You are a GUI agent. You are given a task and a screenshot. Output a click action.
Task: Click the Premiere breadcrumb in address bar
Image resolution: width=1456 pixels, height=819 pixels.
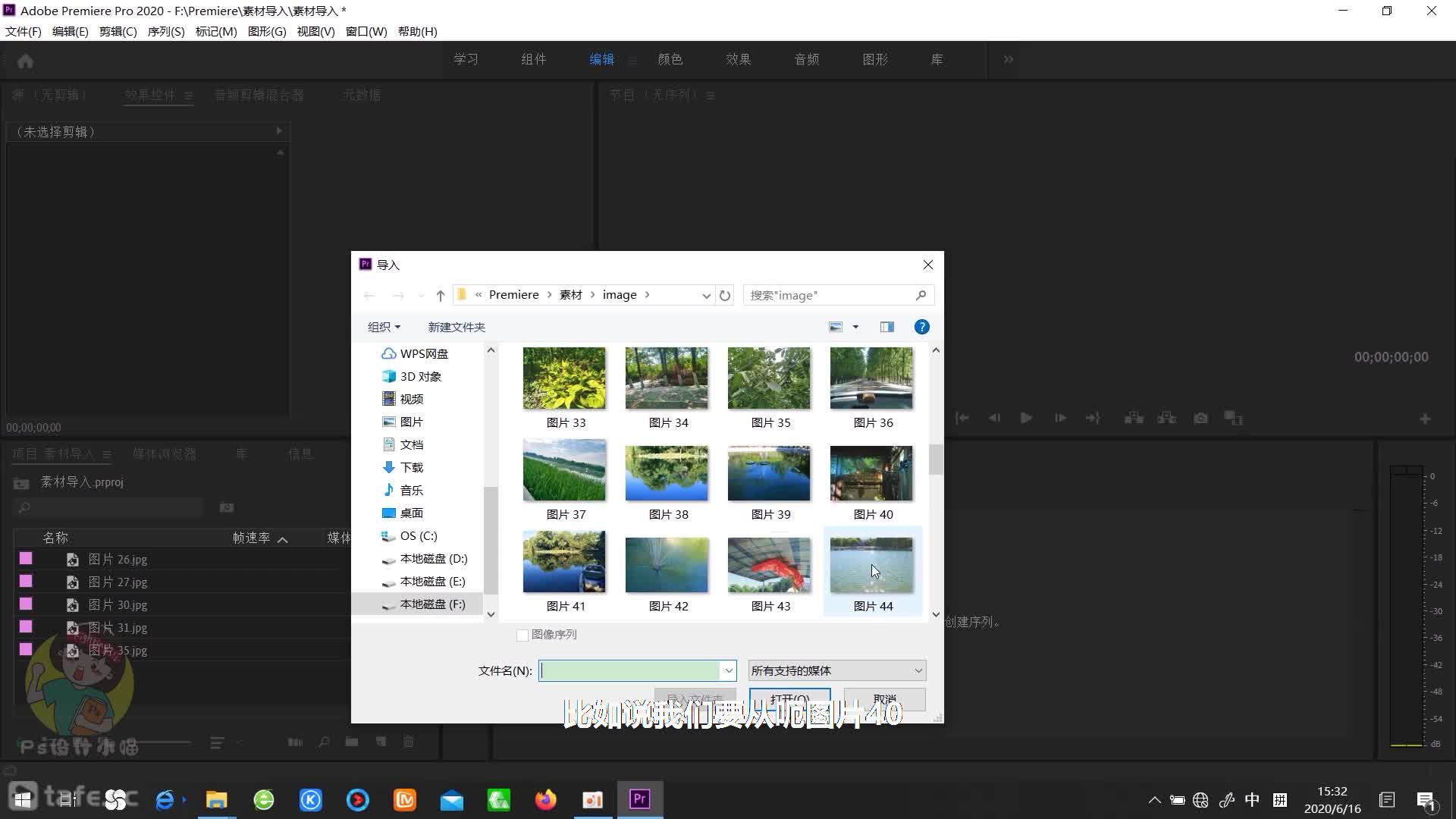(513, 295)
